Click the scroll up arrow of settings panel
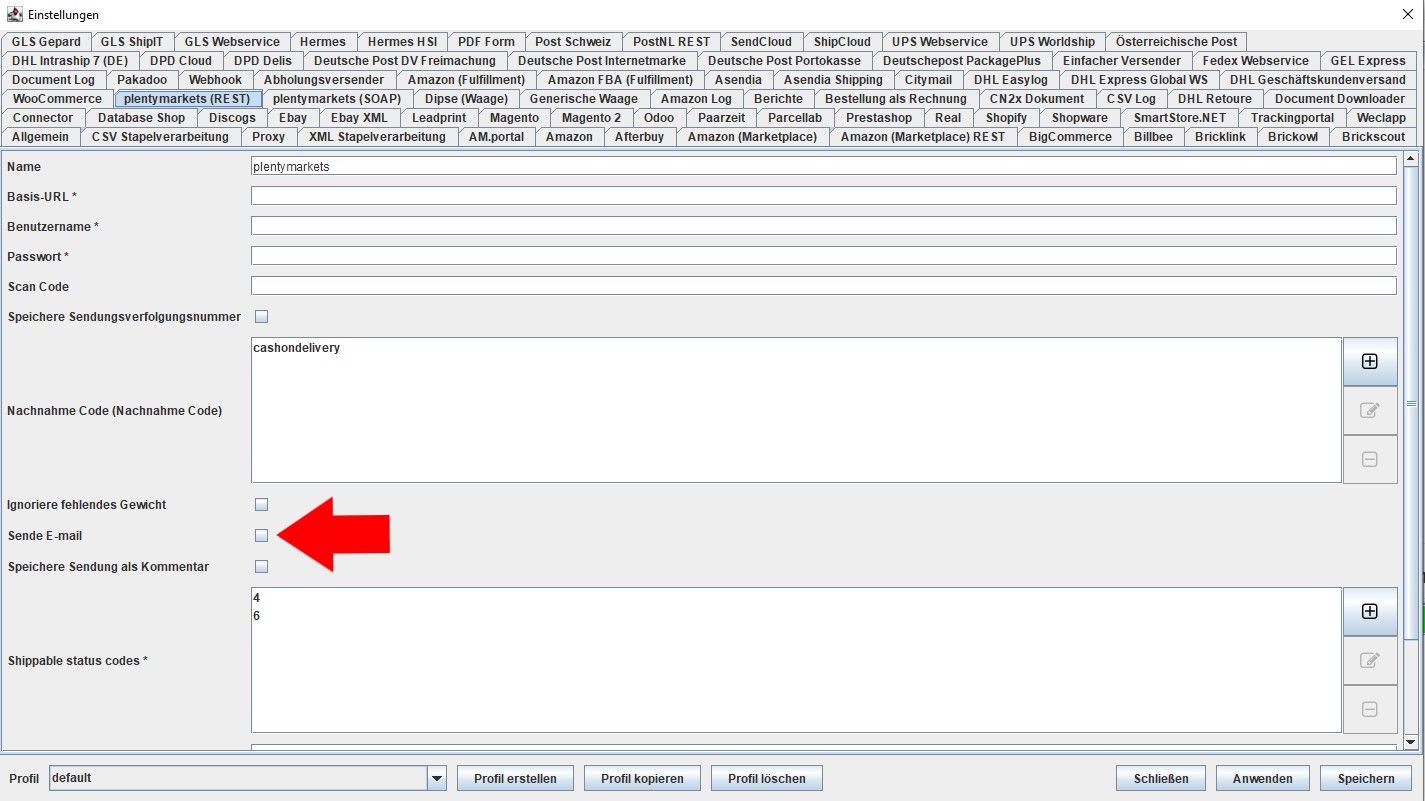This screenshot has height=801, width=1425. coord(1411,157)
